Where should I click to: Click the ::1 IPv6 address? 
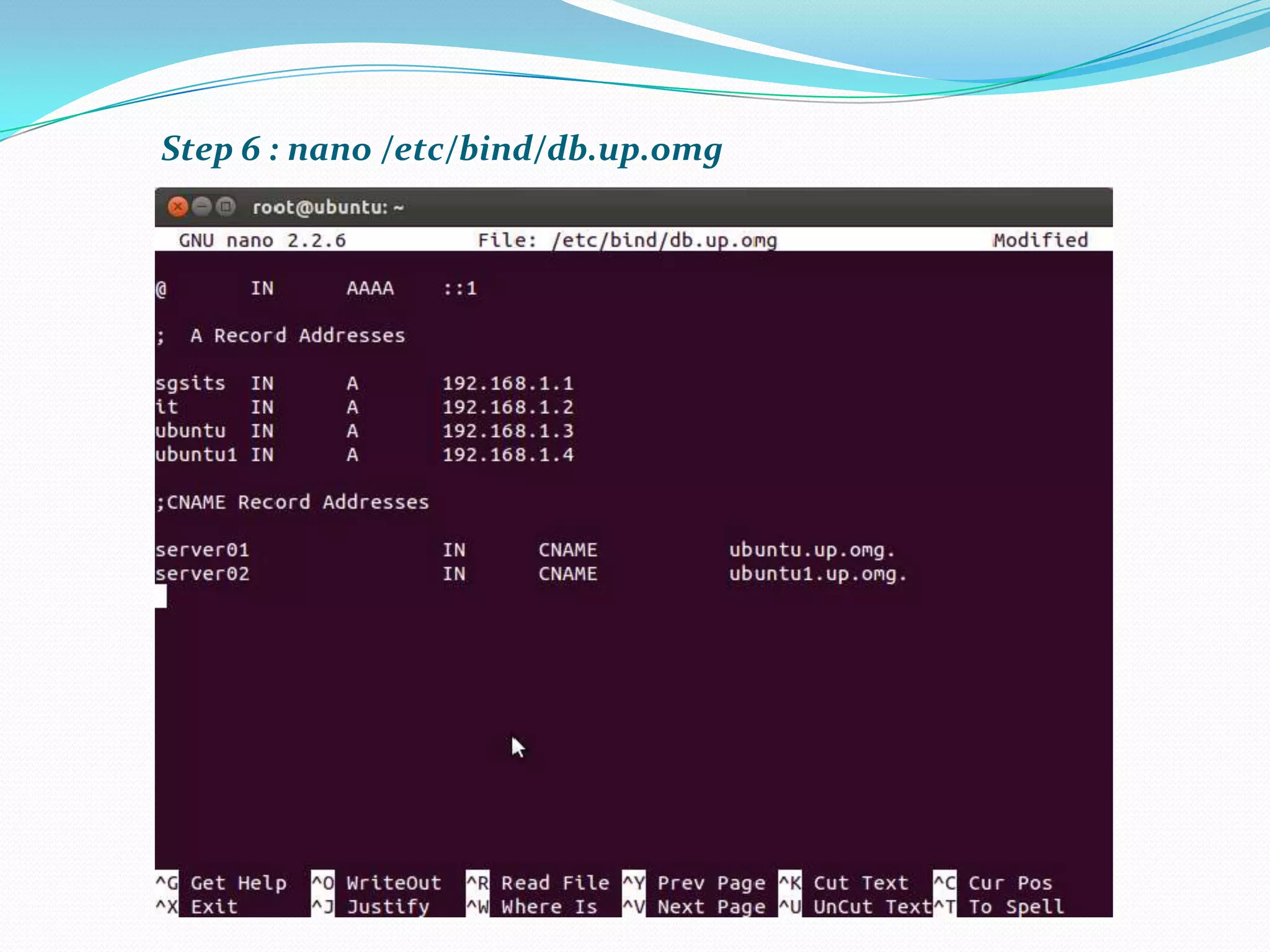460,288
